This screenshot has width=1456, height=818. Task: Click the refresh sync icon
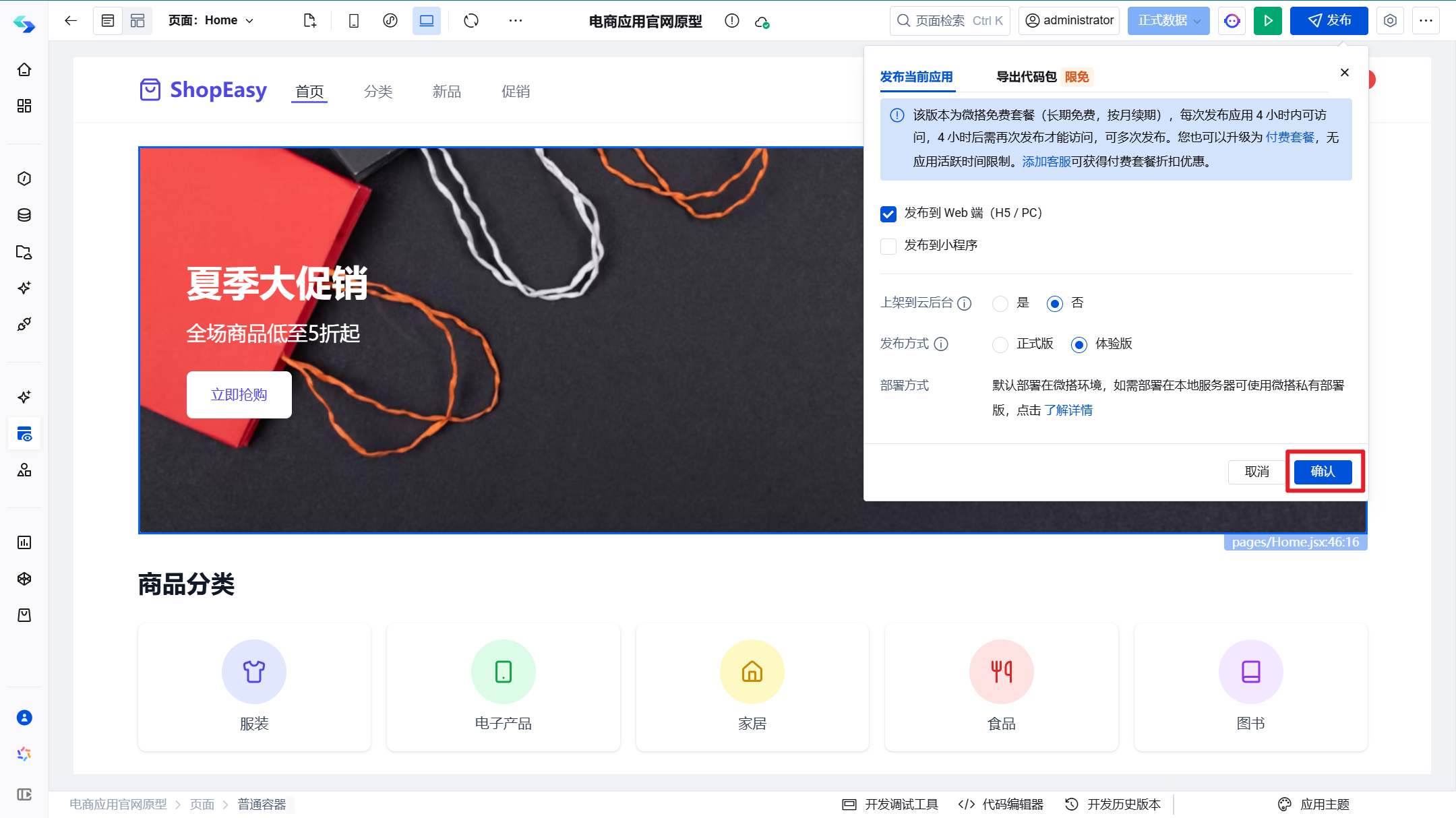coord(471,21)
